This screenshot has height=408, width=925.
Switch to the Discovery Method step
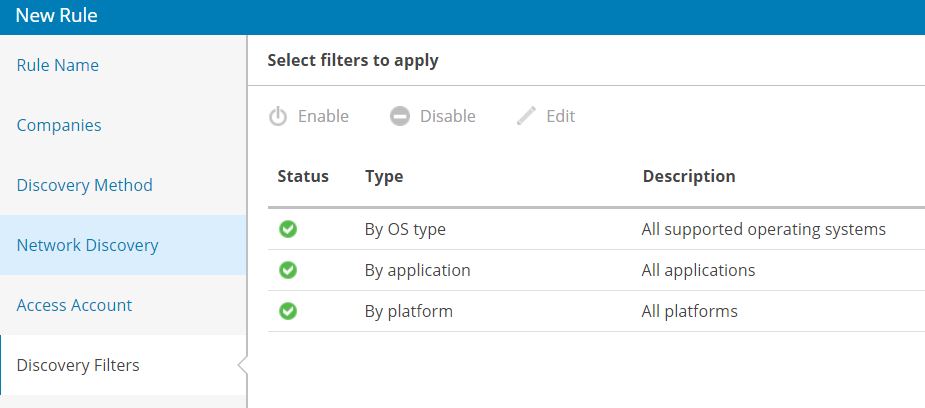84,185
